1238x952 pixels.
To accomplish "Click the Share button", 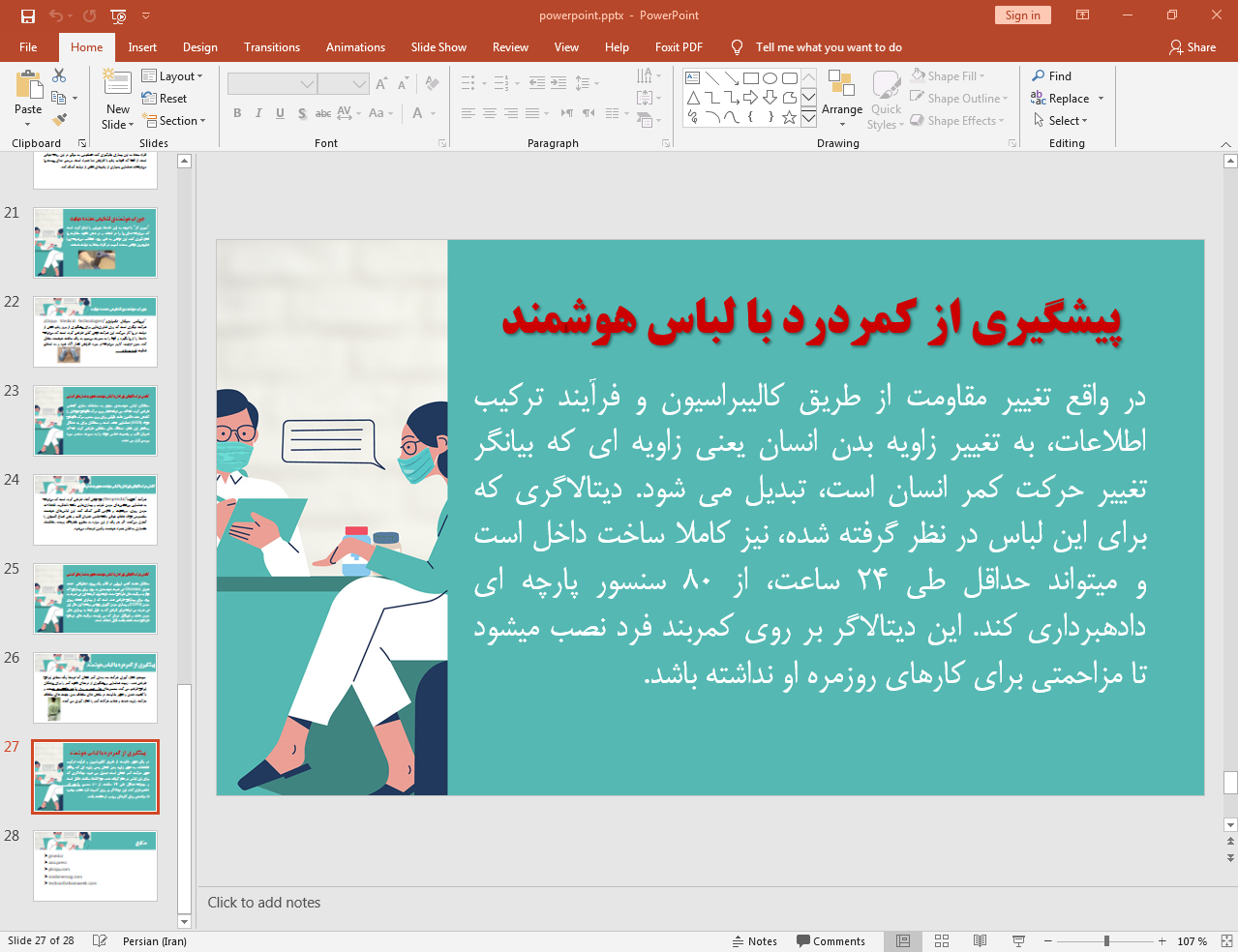I will 1193,47.
